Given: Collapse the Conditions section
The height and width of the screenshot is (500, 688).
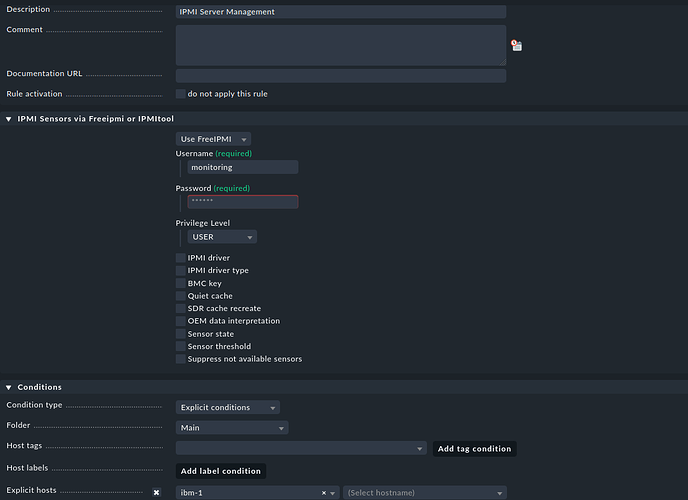Looking at the screenshot, I should pos(8,387).
